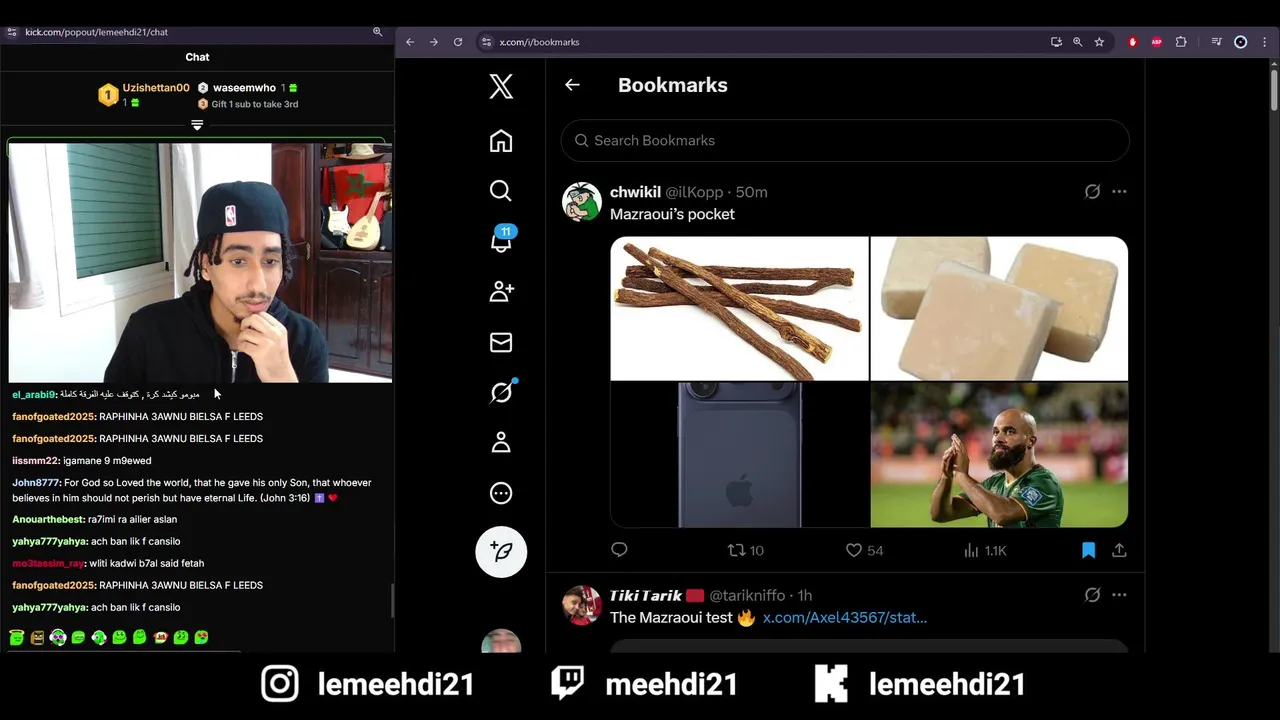
Task: Open the three-dot menu on TikiTarik's post
Action: coord(1119,595)
